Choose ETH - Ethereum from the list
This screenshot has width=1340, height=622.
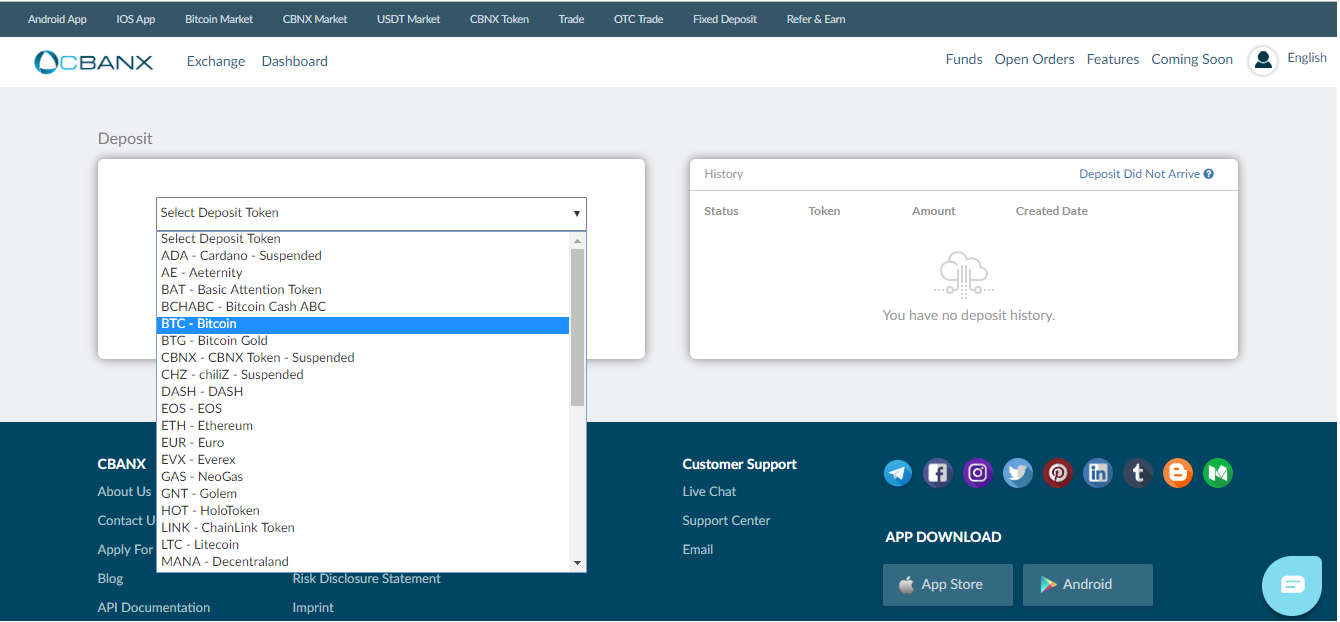363,426
